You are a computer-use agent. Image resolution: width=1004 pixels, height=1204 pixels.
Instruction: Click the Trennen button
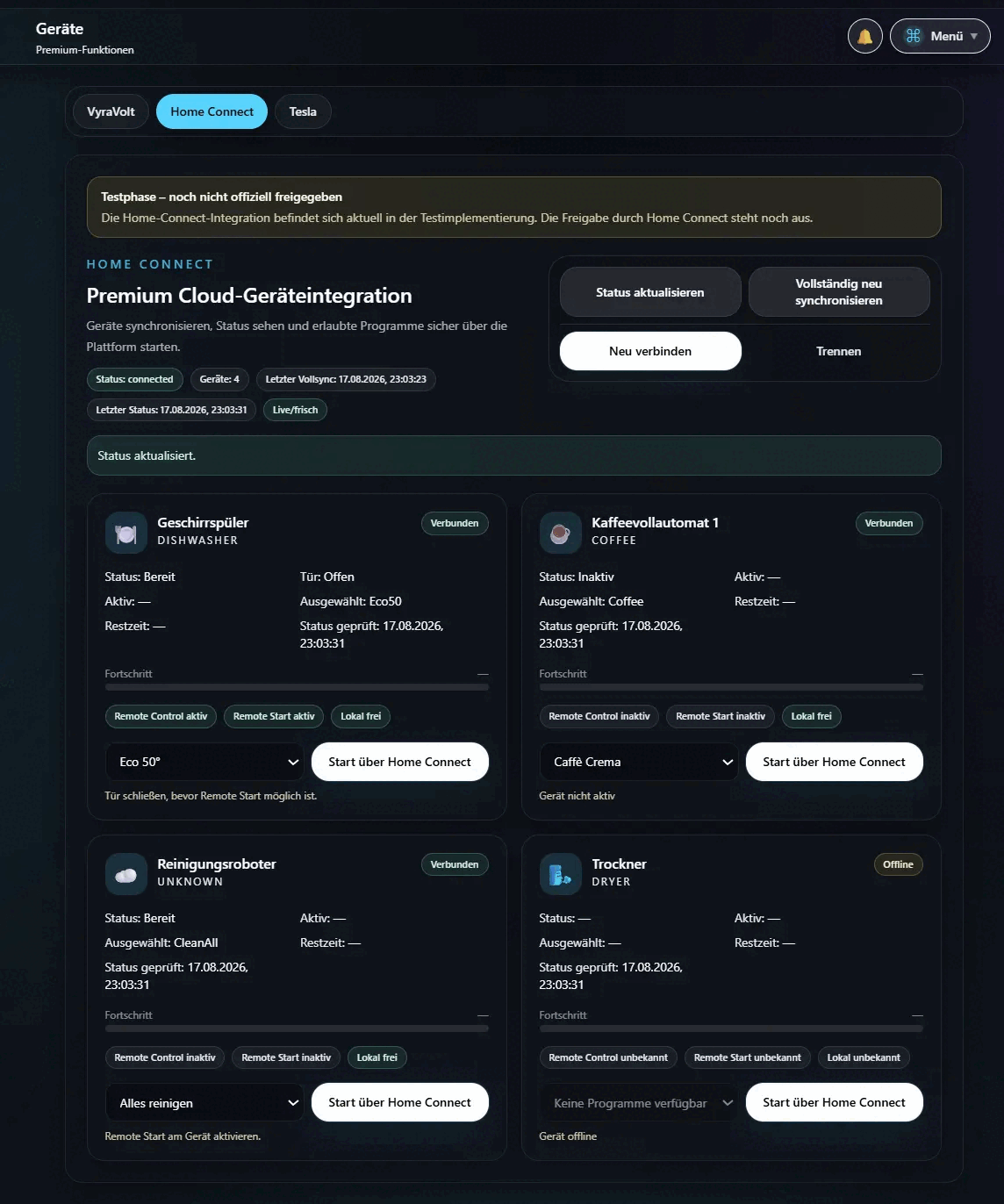839,351
